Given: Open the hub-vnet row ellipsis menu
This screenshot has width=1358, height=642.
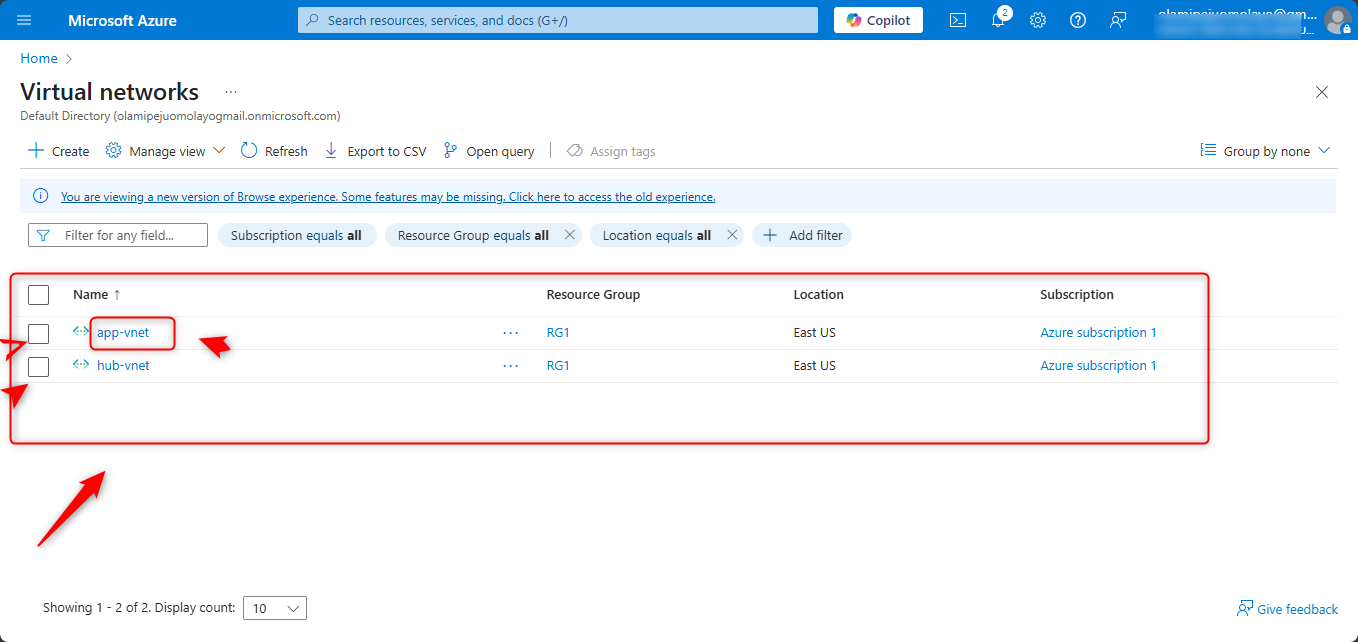Looking at the screenshot, I should tap(511, 366).
